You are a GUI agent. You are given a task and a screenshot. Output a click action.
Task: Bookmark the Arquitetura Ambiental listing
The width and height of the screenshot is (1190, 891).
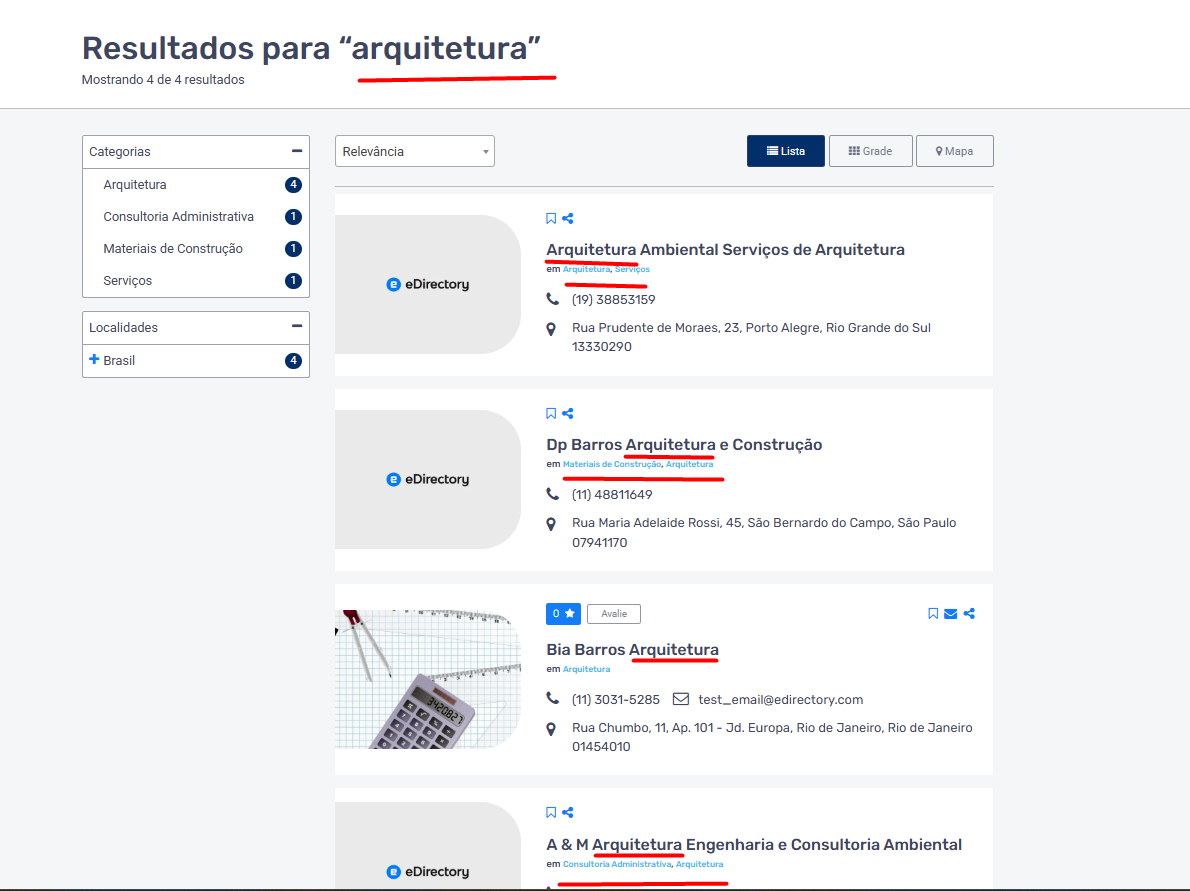pos(551,219)
